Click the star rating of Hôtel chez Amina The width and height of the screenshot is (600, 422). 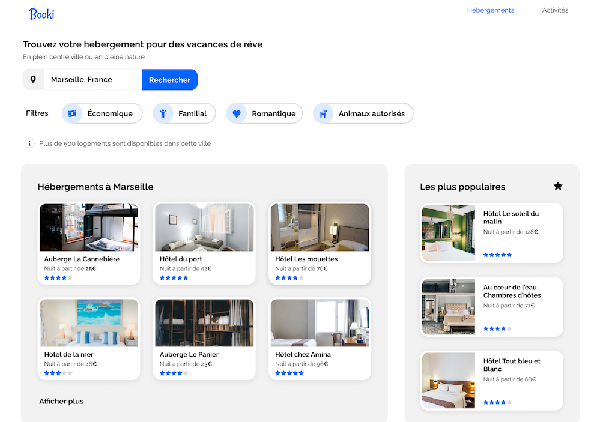tap(289, 373)
